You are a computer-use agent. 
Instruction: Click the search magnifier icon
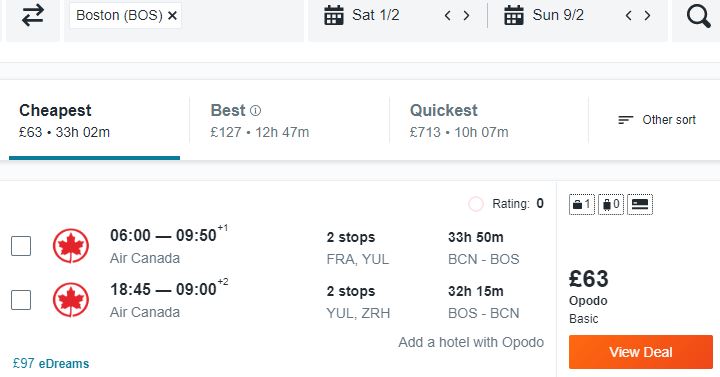pos(698,16)
